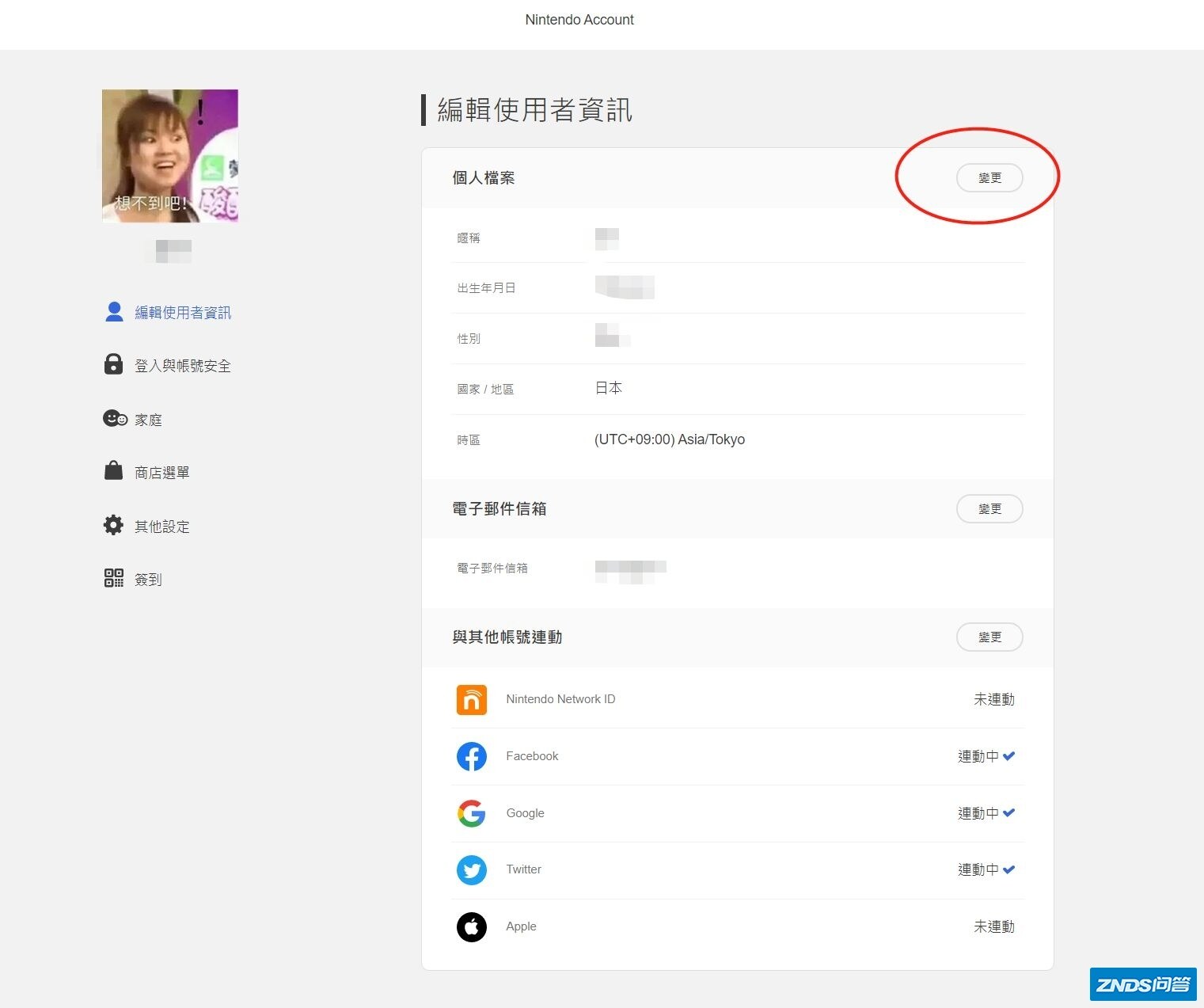Click the Facebook logo icon
Image resolution: width=1204 pixels, height=1008 pixels.
[x=472, y=756]
